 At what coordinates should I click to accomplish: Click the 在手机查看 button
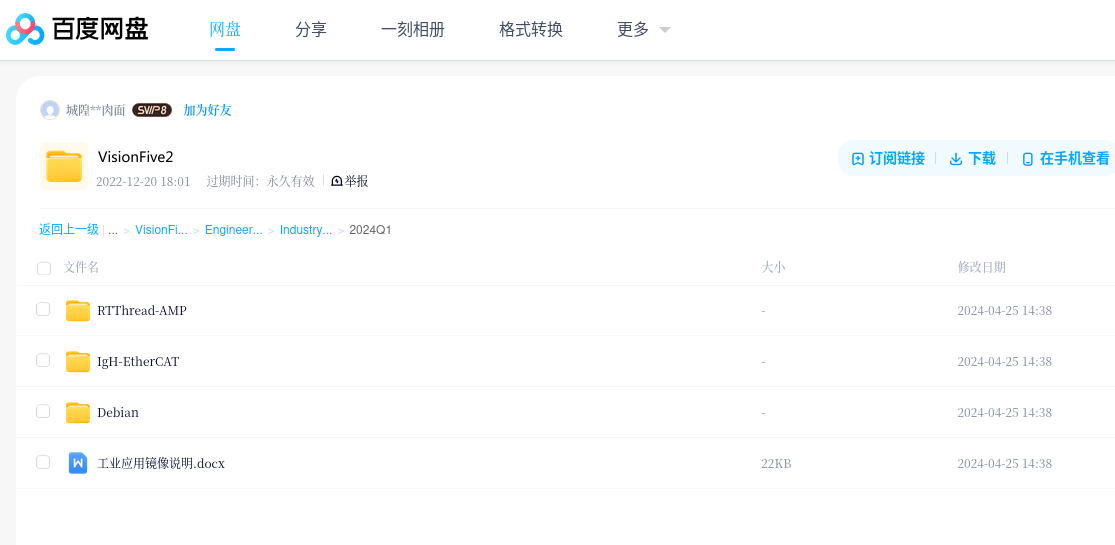click(1065, 159)
